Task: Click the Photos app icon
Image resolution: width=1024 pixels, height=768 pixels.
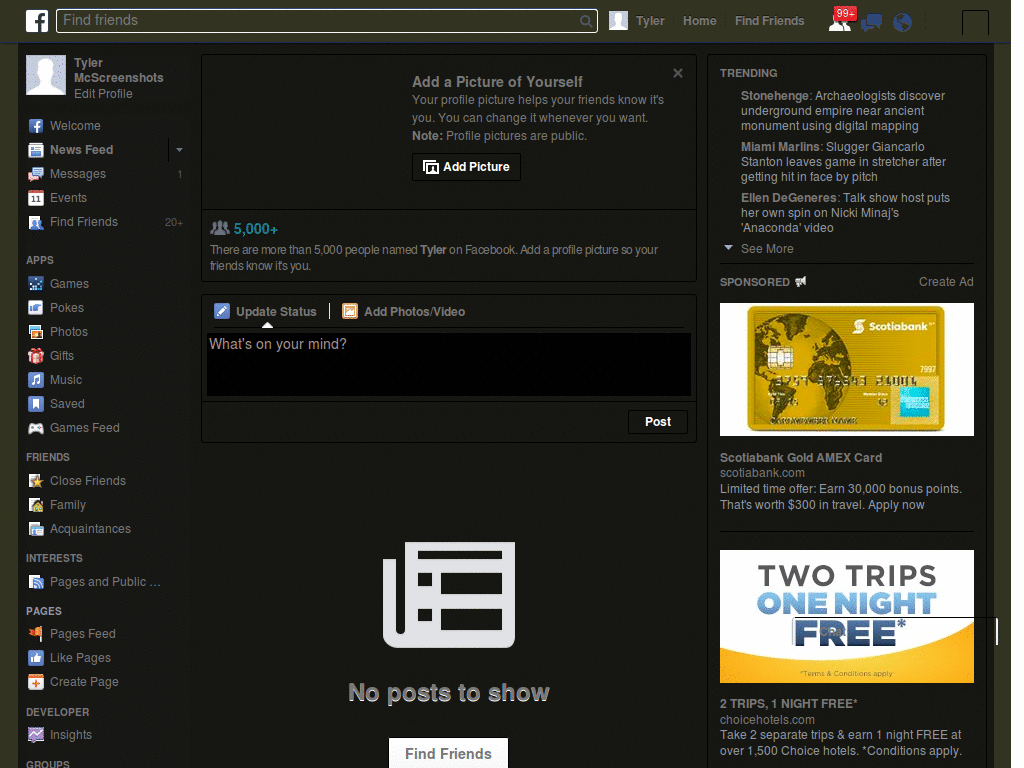Action: coord(36,332)
